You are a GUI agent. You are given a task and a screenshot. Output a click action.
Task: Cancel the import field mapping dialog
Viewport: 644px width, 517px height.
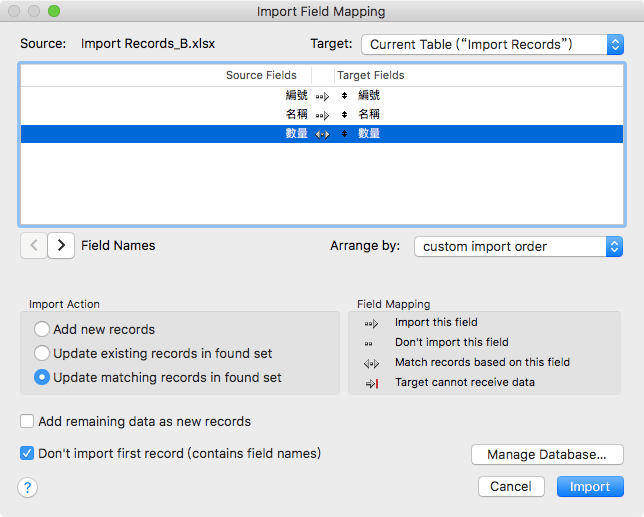(x=511, y=486)
